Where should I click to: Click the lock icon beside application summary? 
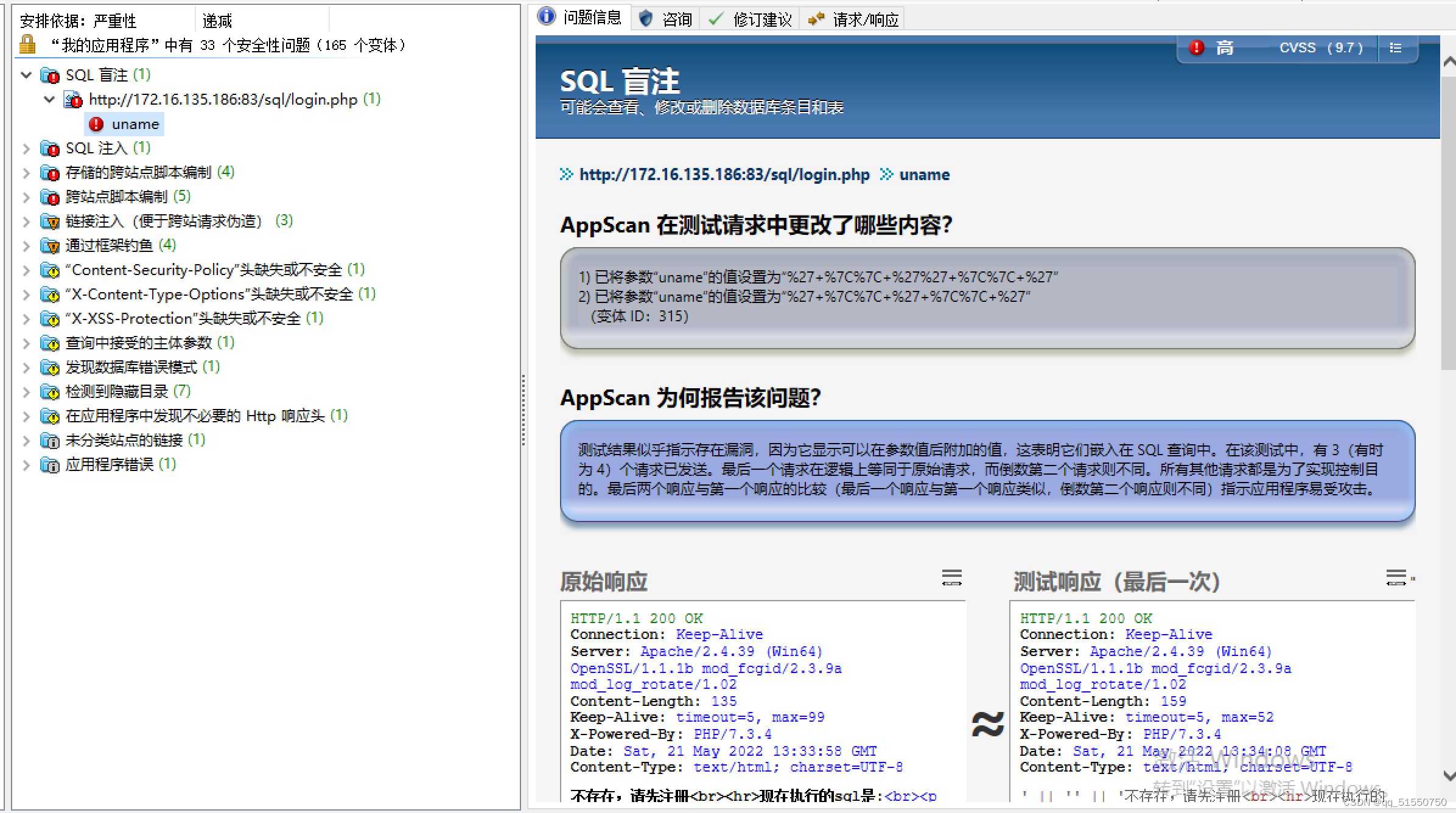pos(27,44)
